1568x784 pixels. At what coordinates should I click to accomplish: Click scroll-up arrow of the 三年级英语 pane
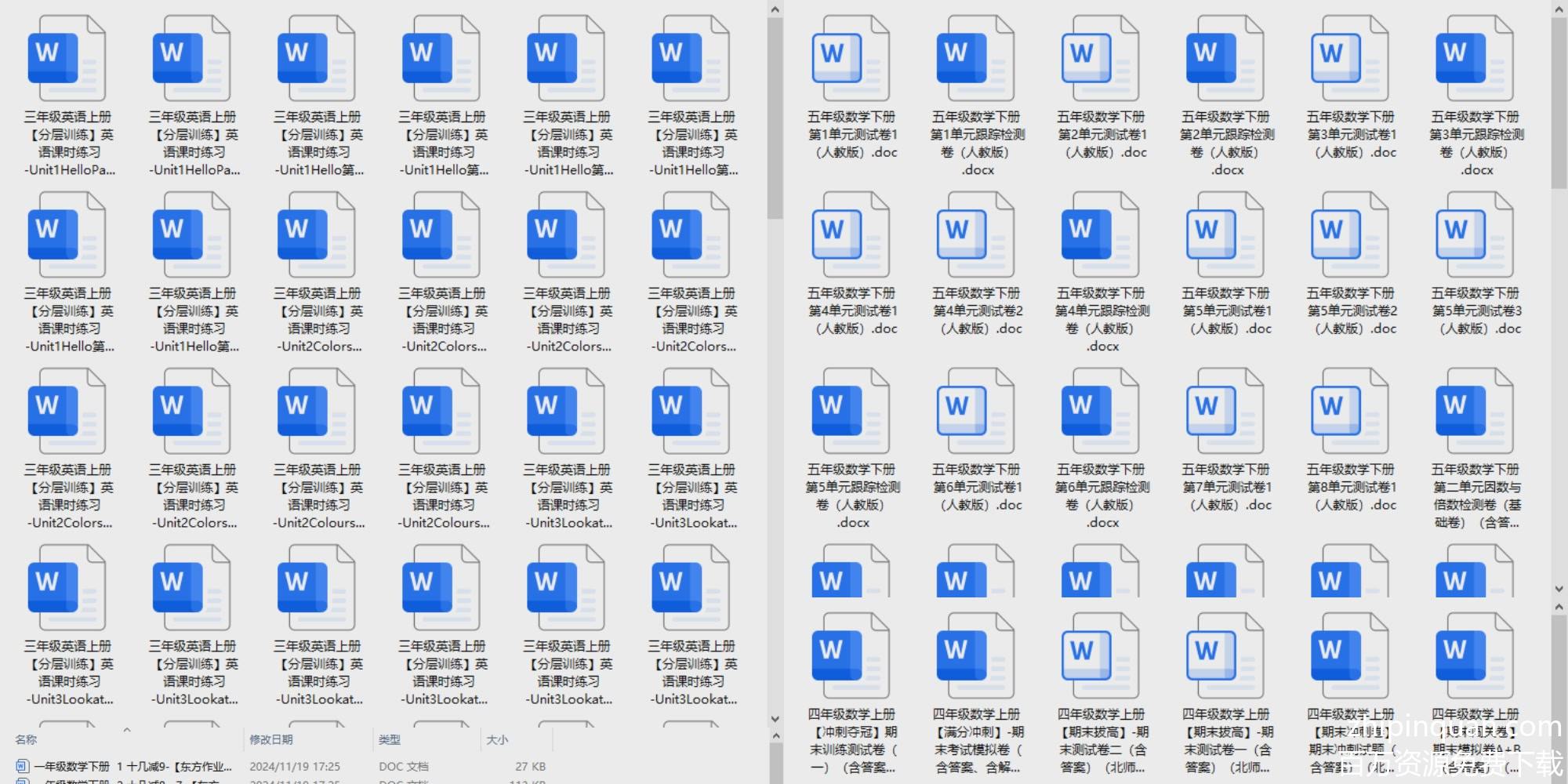tap(775, 9)
